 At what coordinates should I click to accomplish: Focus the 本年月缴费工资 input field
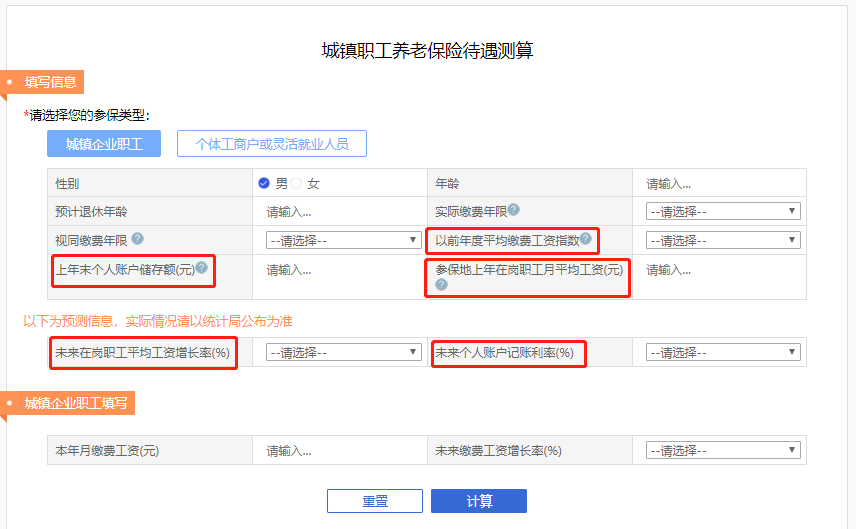click(340, 451)
